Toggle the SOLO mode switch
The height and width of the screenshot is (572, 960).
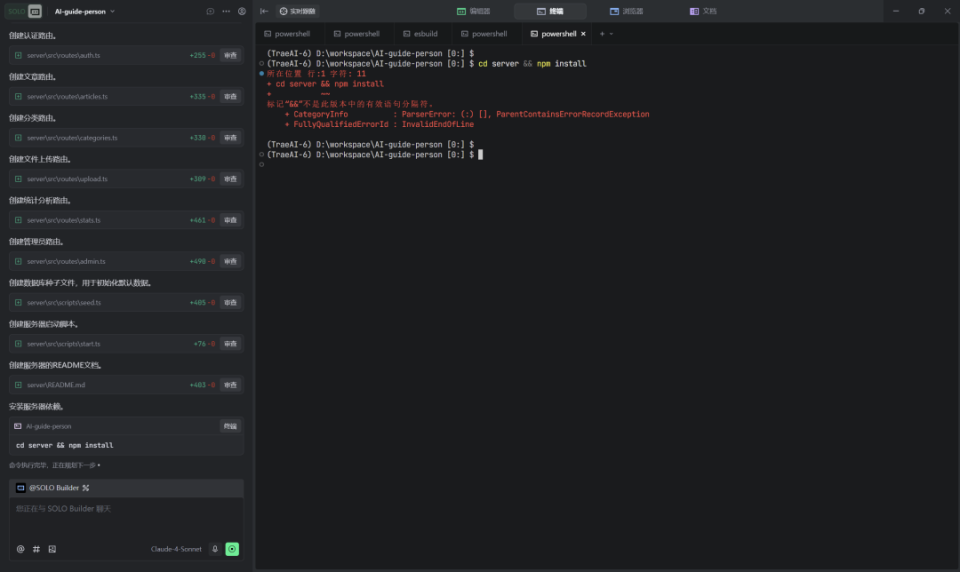tap(25, 11)
